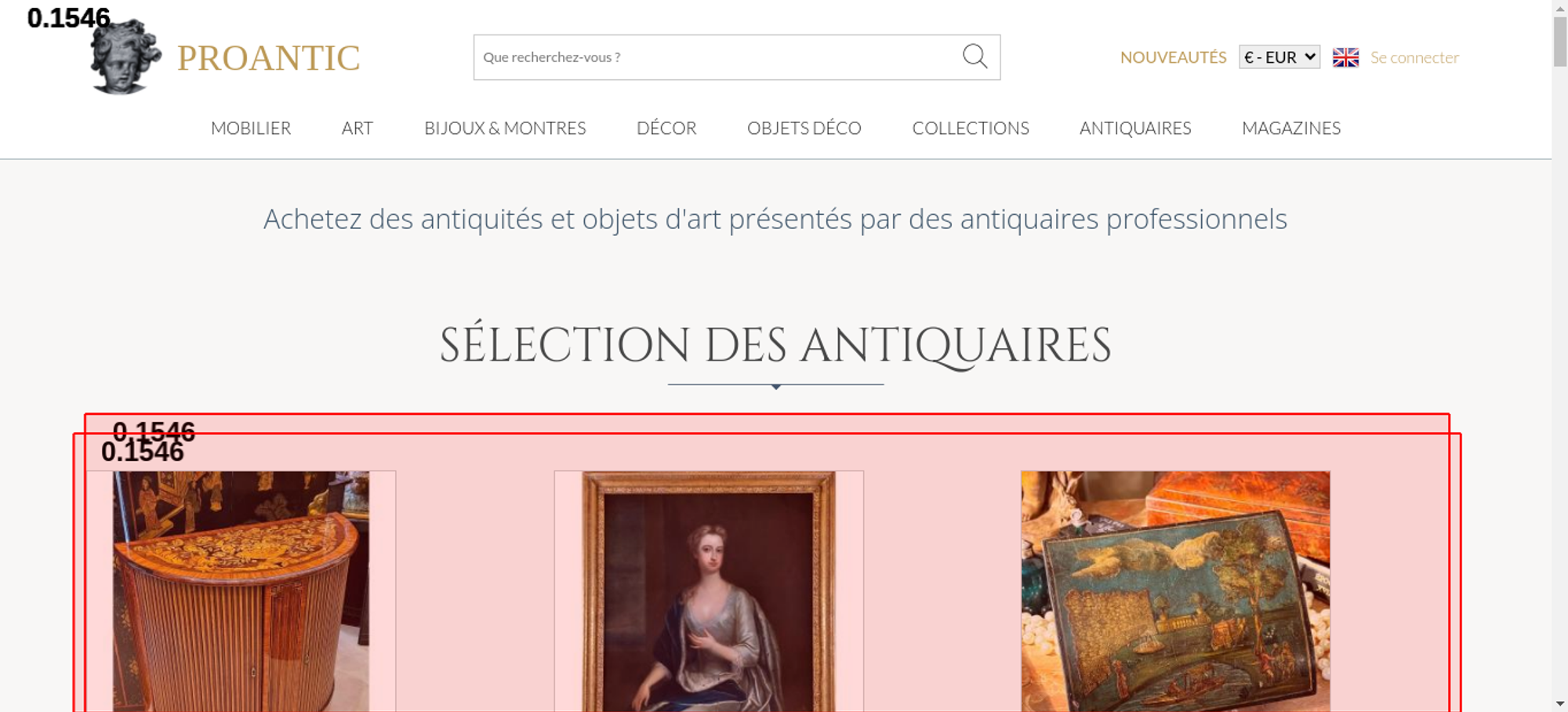Click the page scrollbar down arrow
This screenshot has width=1568, height=712.
click(1560, 703)
